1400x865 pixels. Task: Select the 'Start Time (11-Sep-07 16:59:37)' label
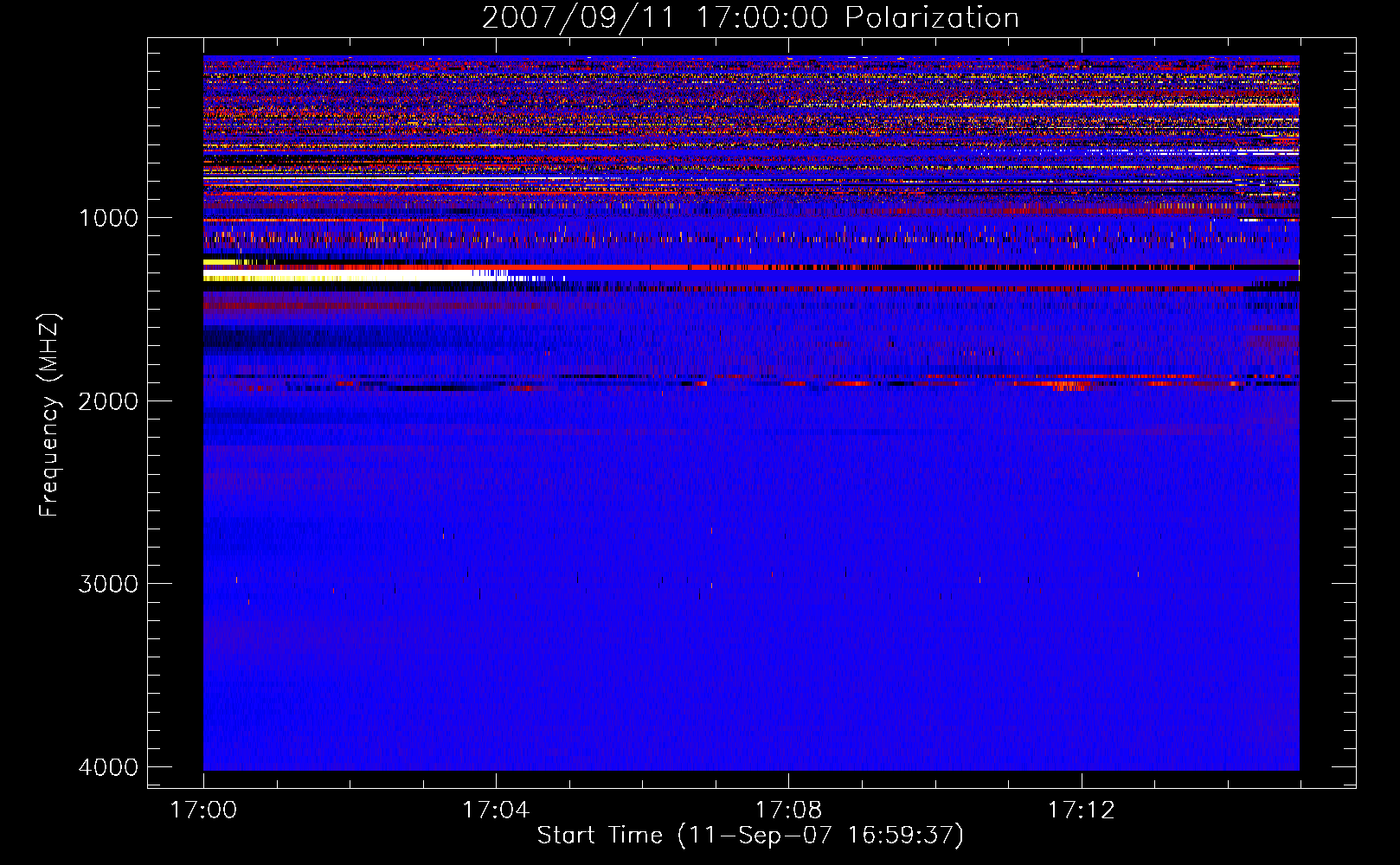point(750,836)
